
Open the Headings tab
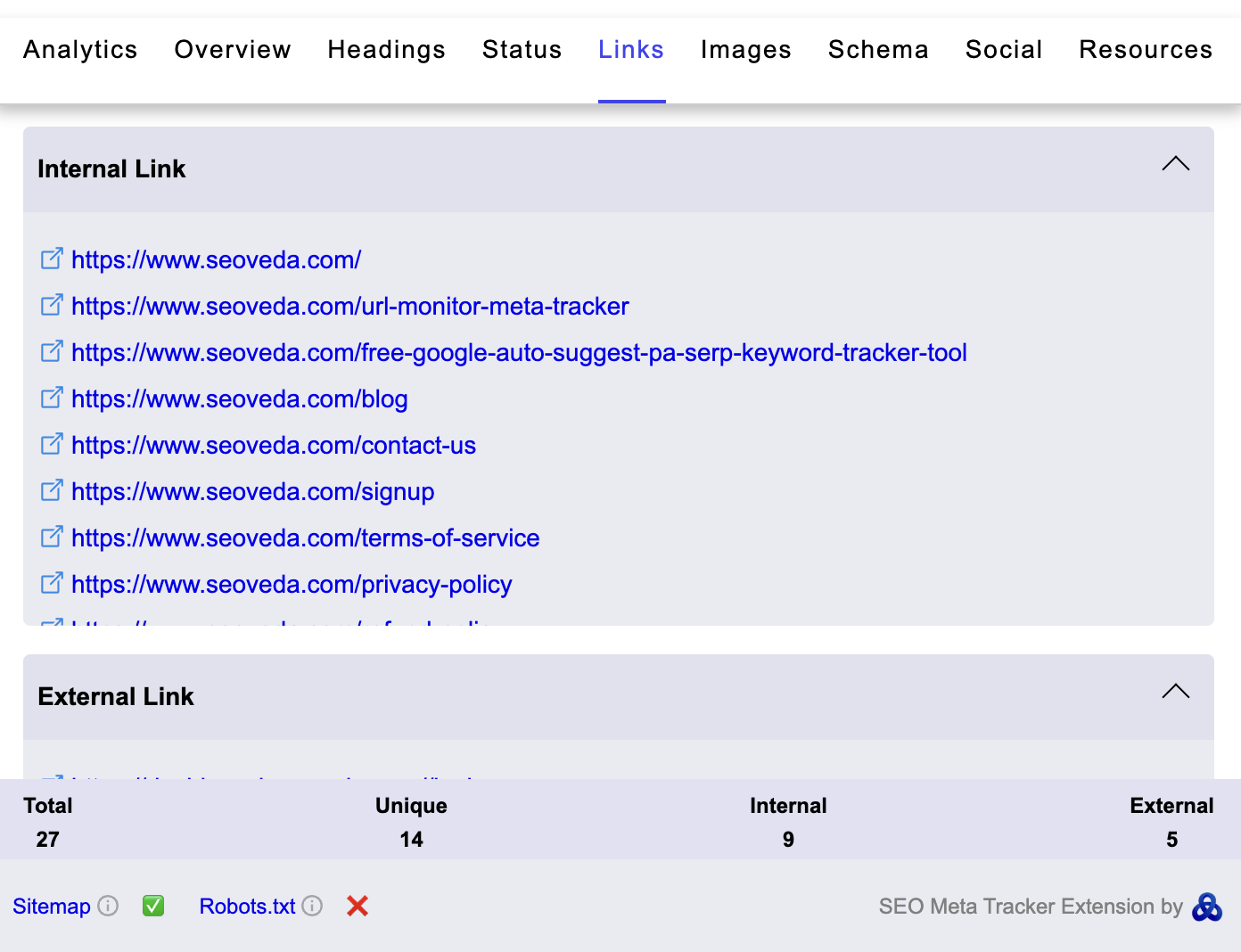pyautogui.click(x=386, y=50)
